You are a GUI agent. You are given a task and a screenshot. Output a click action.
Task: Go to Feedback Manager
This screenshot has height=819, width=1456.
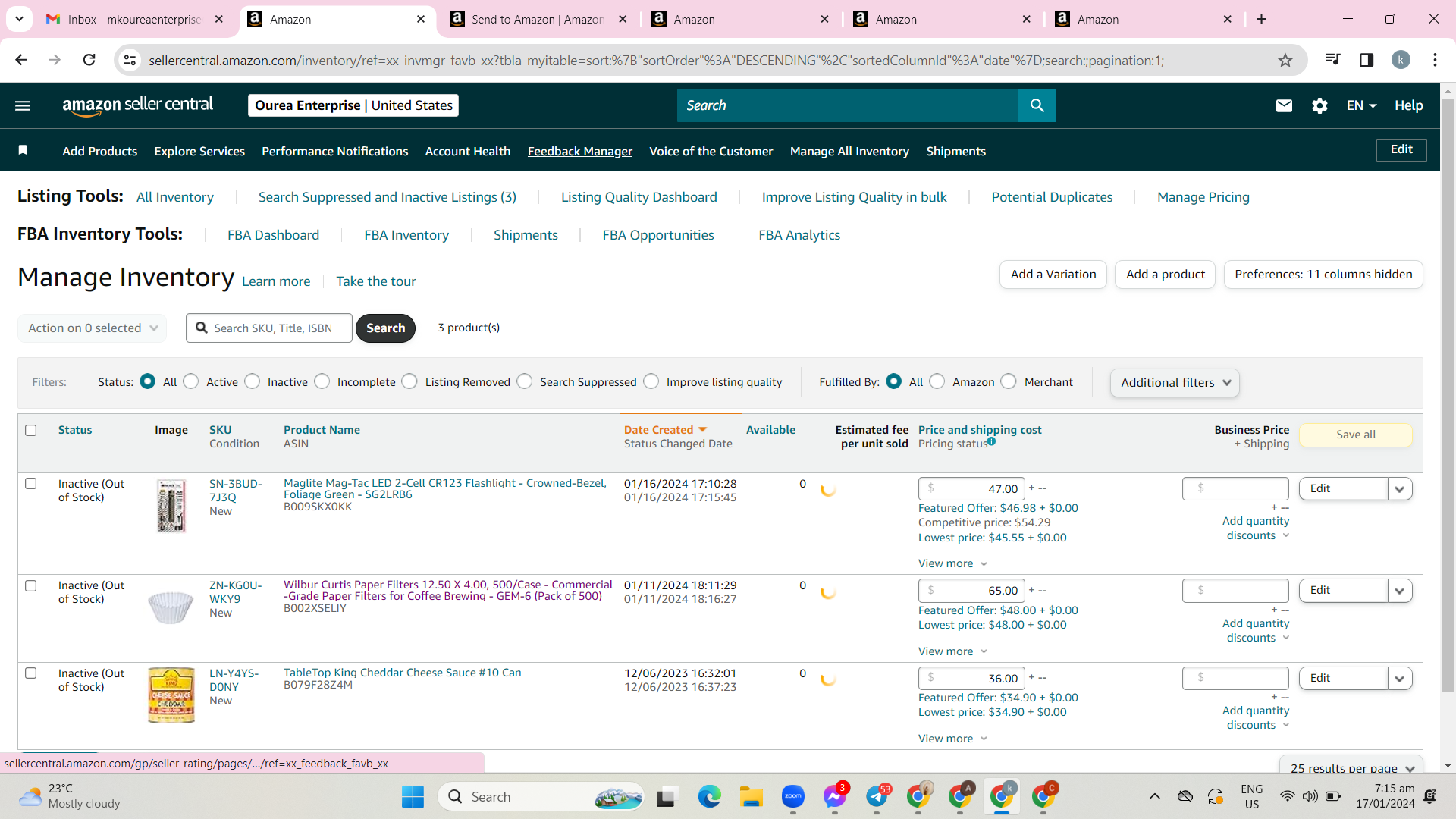point(580,151)
